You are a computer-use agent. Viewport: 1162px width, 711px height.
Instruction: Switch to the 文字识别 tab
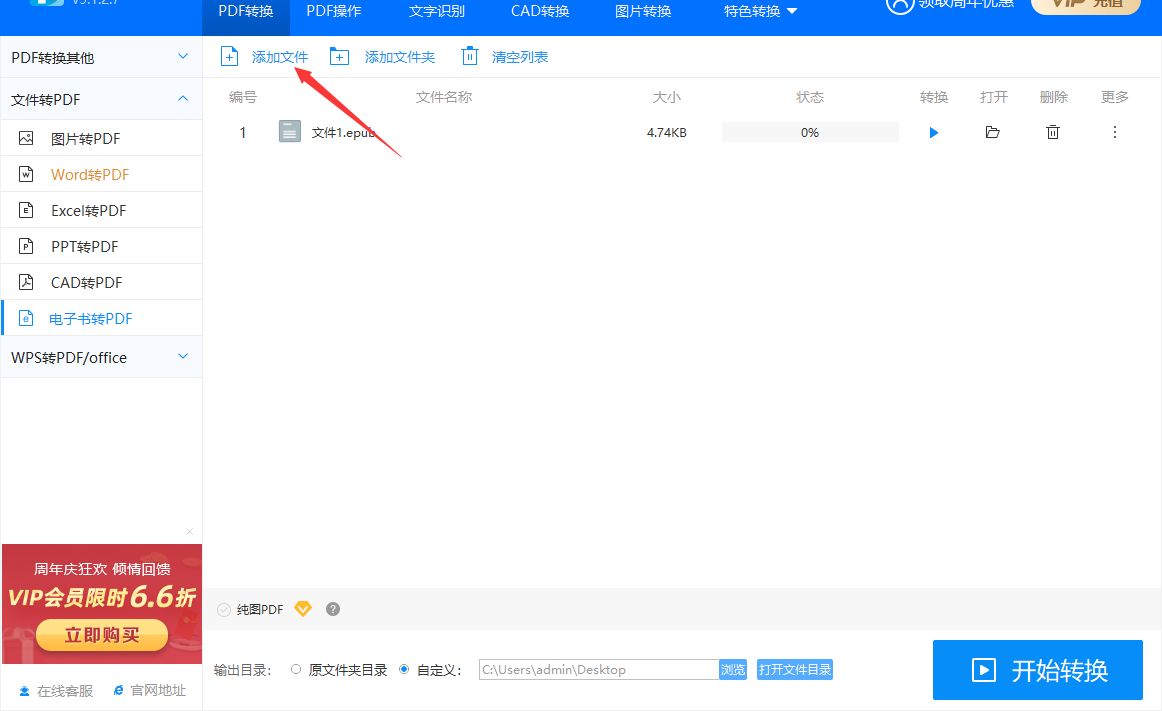point(437,11)
